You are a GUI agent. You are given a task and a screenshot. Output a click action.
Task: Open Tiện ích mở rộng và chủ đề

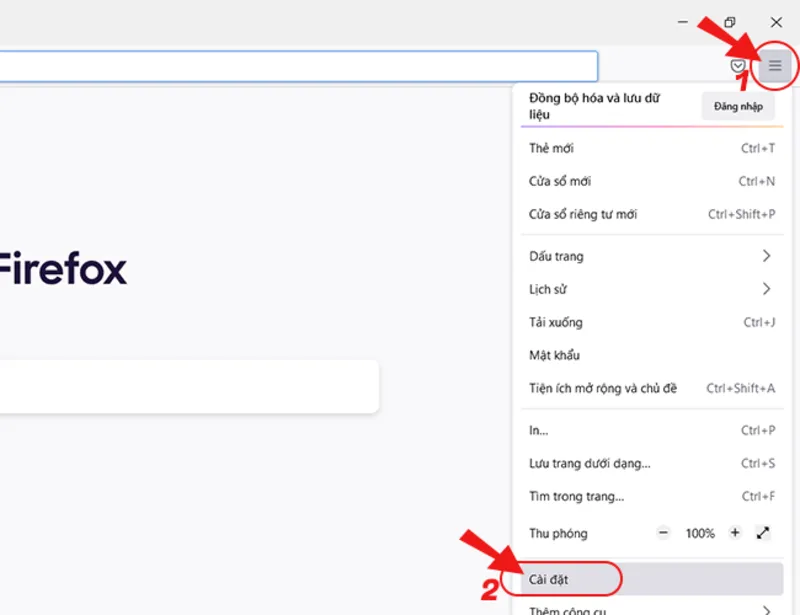coord(652,388)
